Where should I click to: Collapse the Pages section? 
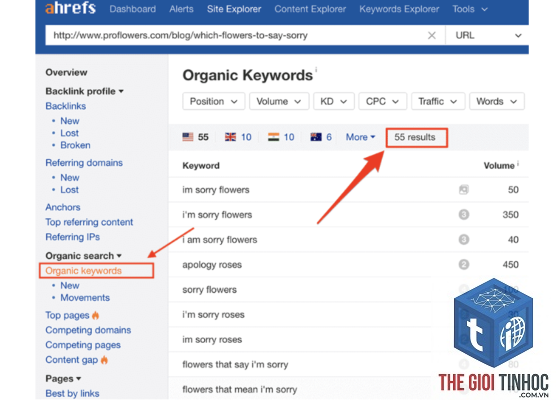click(x=63, y=378)
